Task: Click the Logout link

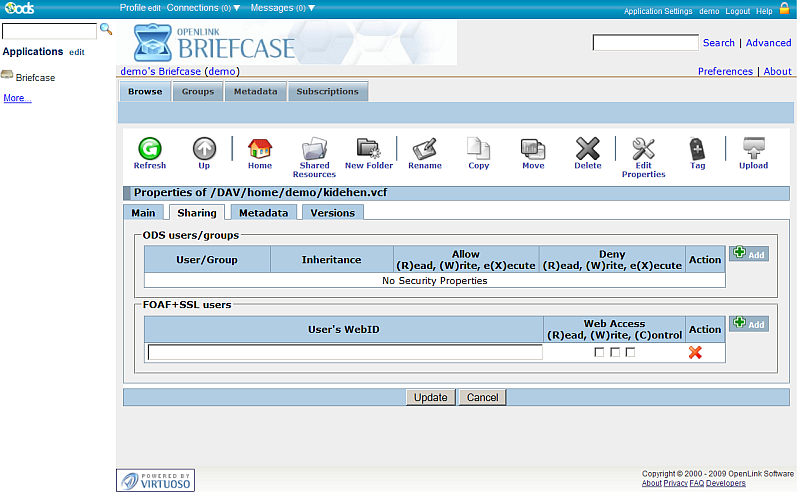Action: click(737, 11)
